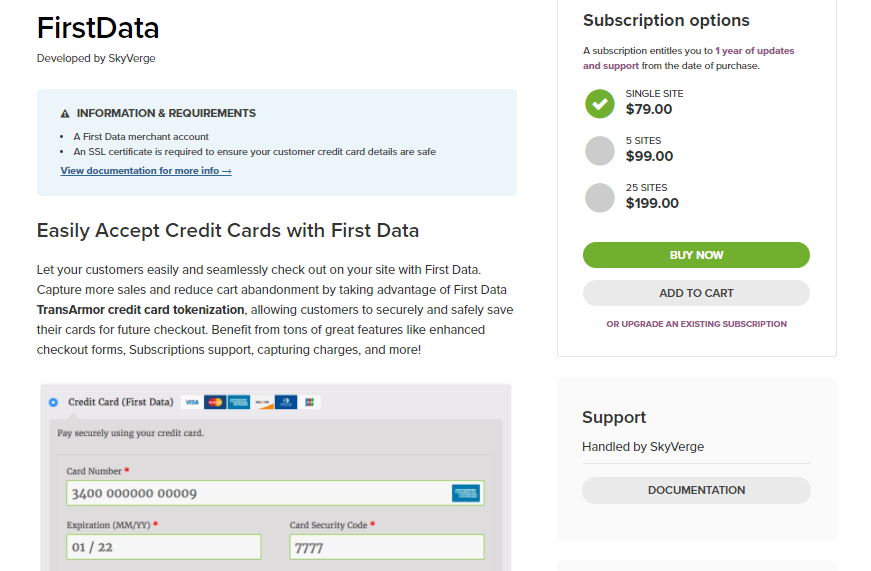Image resolution: width=871 pixels, height=571 pixels.
Task: Pick the 25 Sites $199.00 subscription
Action: [x=600, y=198]
